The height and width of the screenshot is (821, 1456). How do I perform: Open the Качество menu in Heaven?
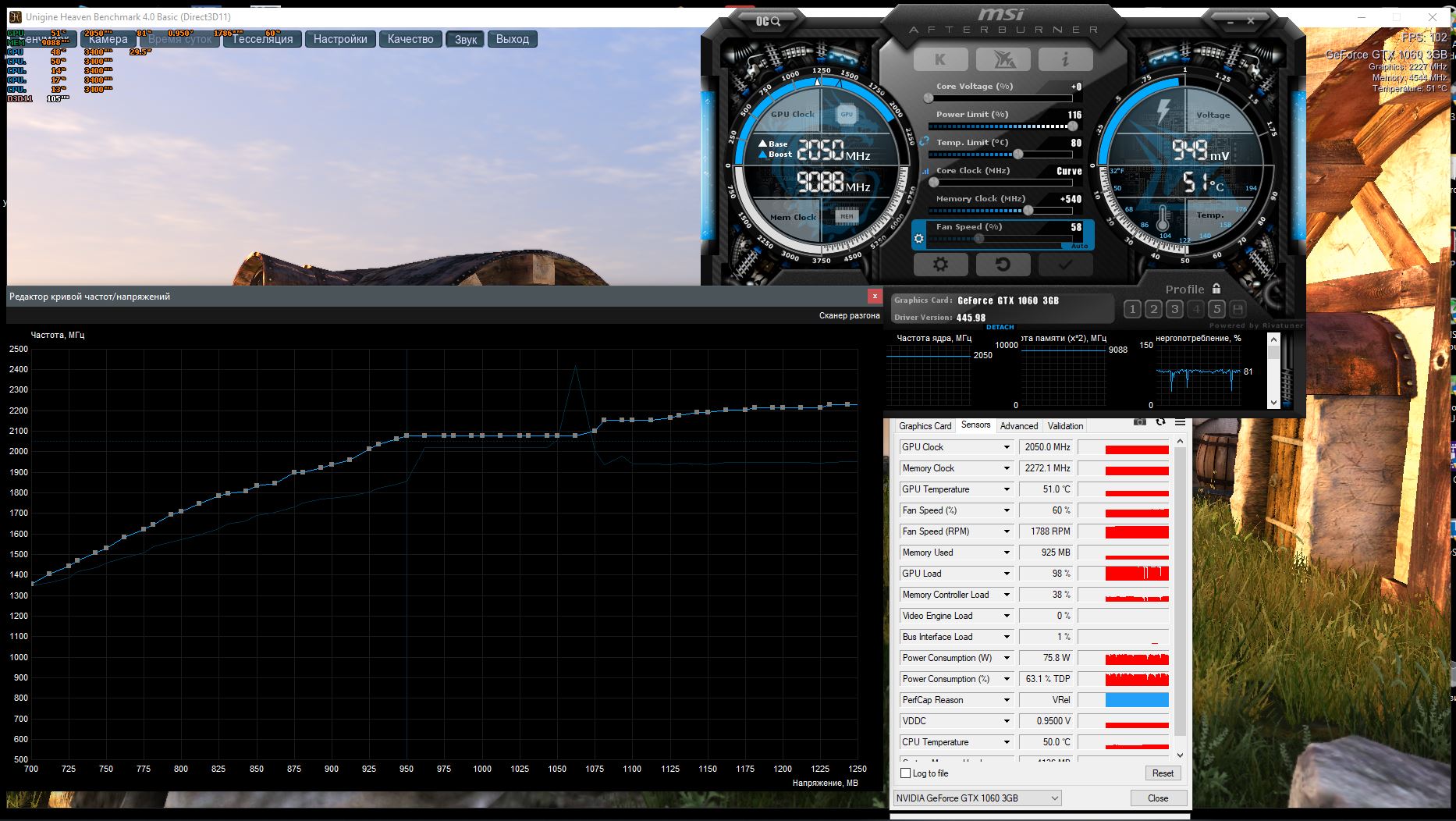(410, 39)
